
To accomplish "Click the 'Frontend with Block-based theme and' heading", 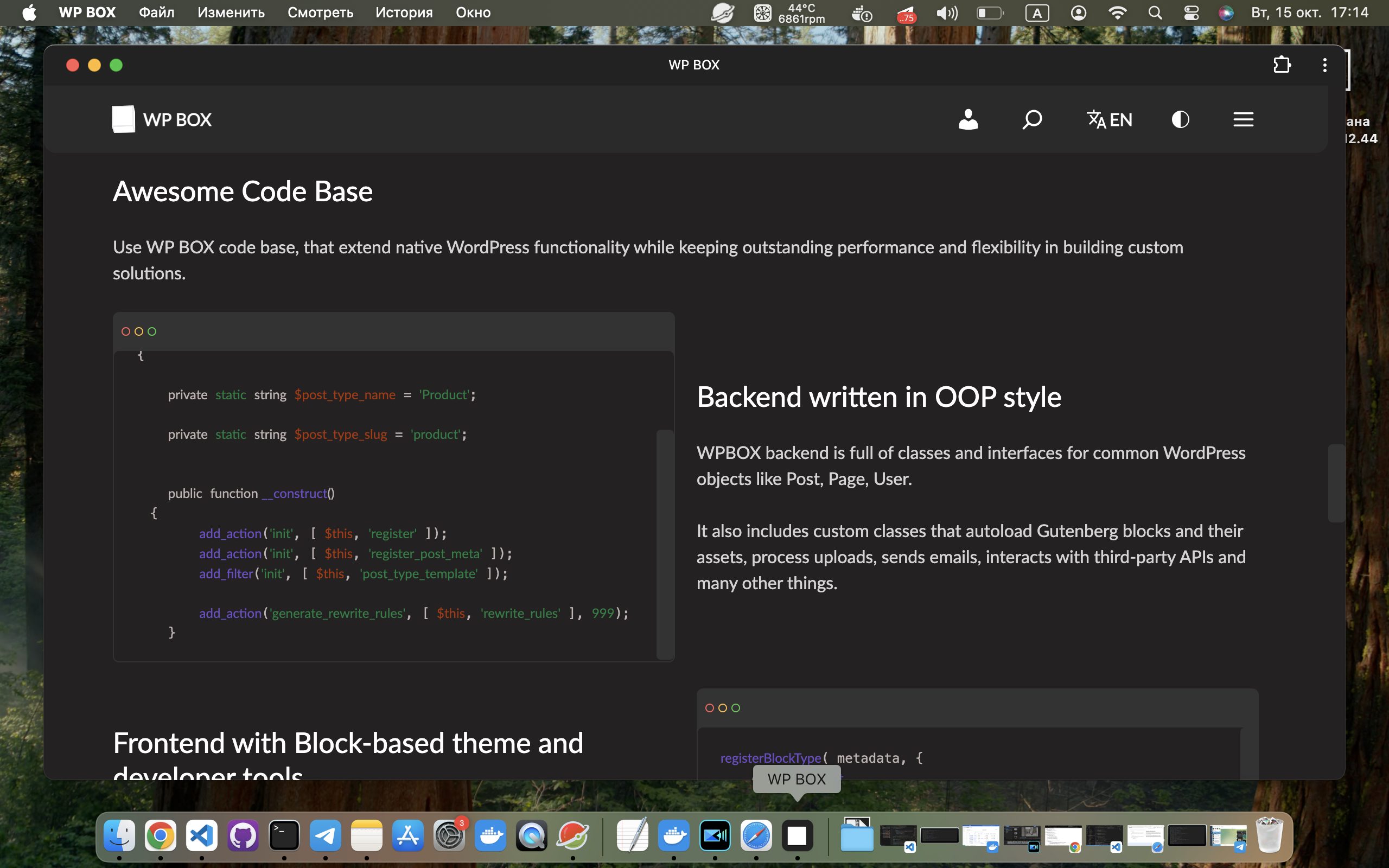I will (x=348, y=743).
